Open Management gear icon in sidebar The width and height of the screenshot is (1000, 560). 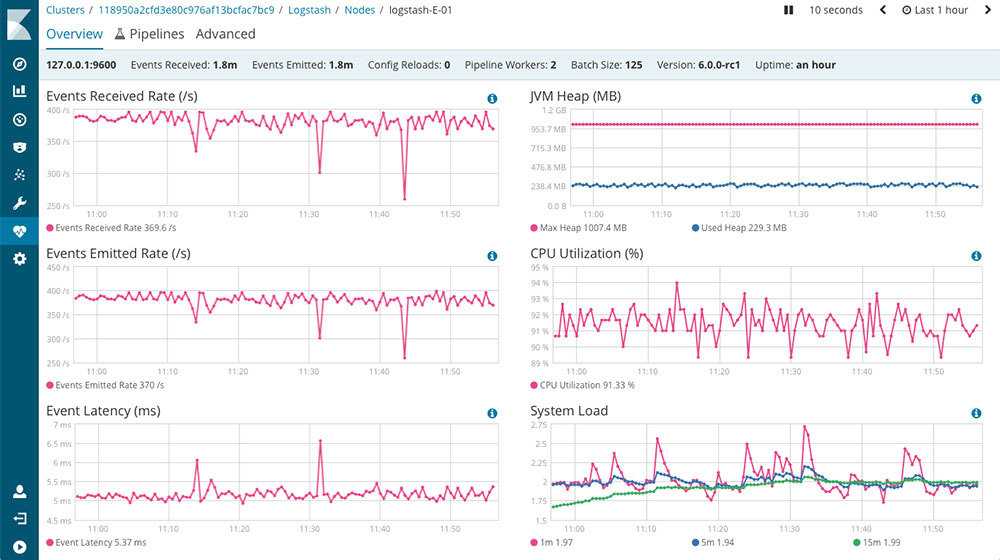pyautogui.click(x=19, y=258)
